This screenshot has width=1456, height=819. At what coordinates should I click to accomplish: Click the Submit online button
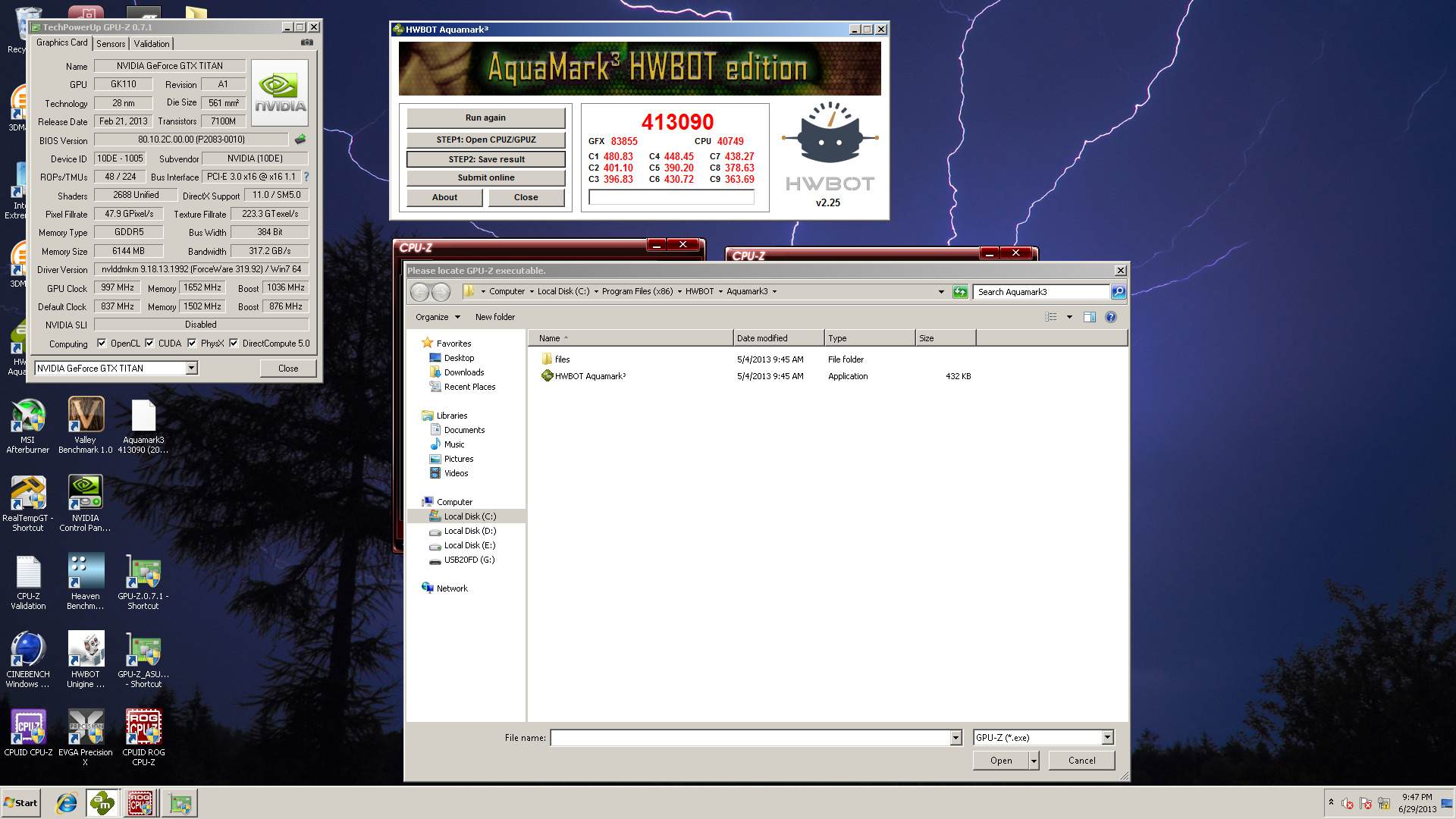click(x=485, y=177)
